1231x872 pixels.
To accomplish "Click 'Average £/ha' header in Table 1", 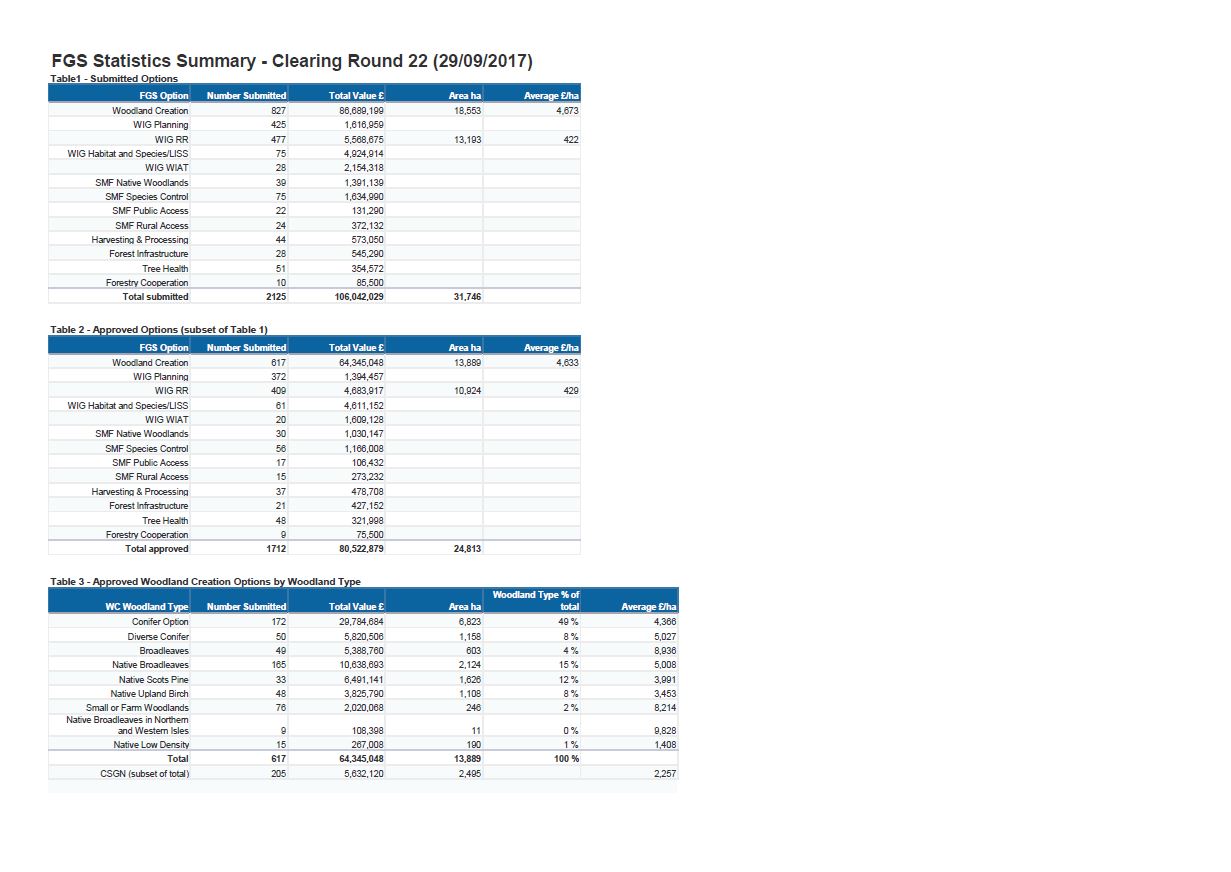I will 551,96.
